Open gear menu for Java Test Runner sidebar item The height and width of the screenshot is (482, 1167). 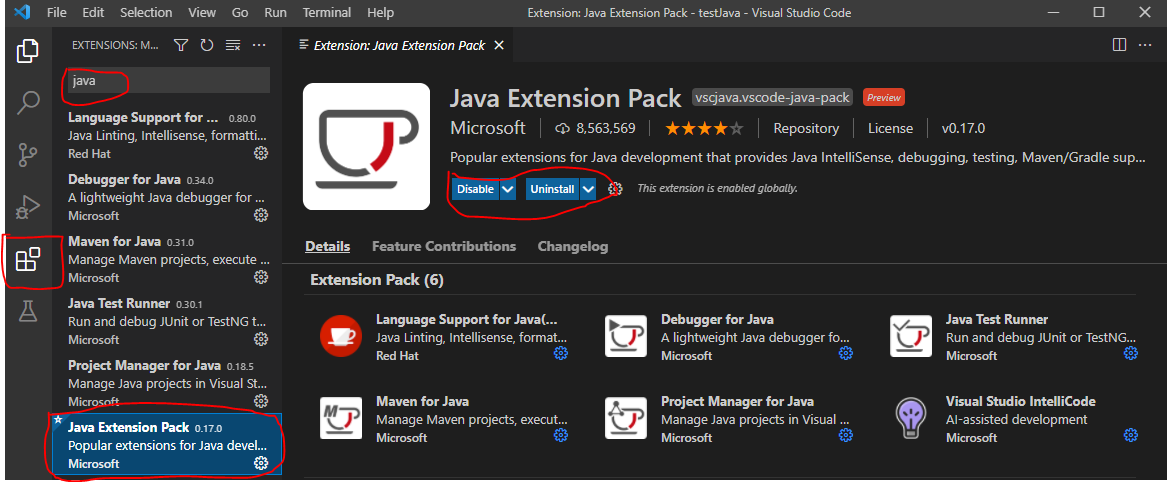(x=260, y=339)
